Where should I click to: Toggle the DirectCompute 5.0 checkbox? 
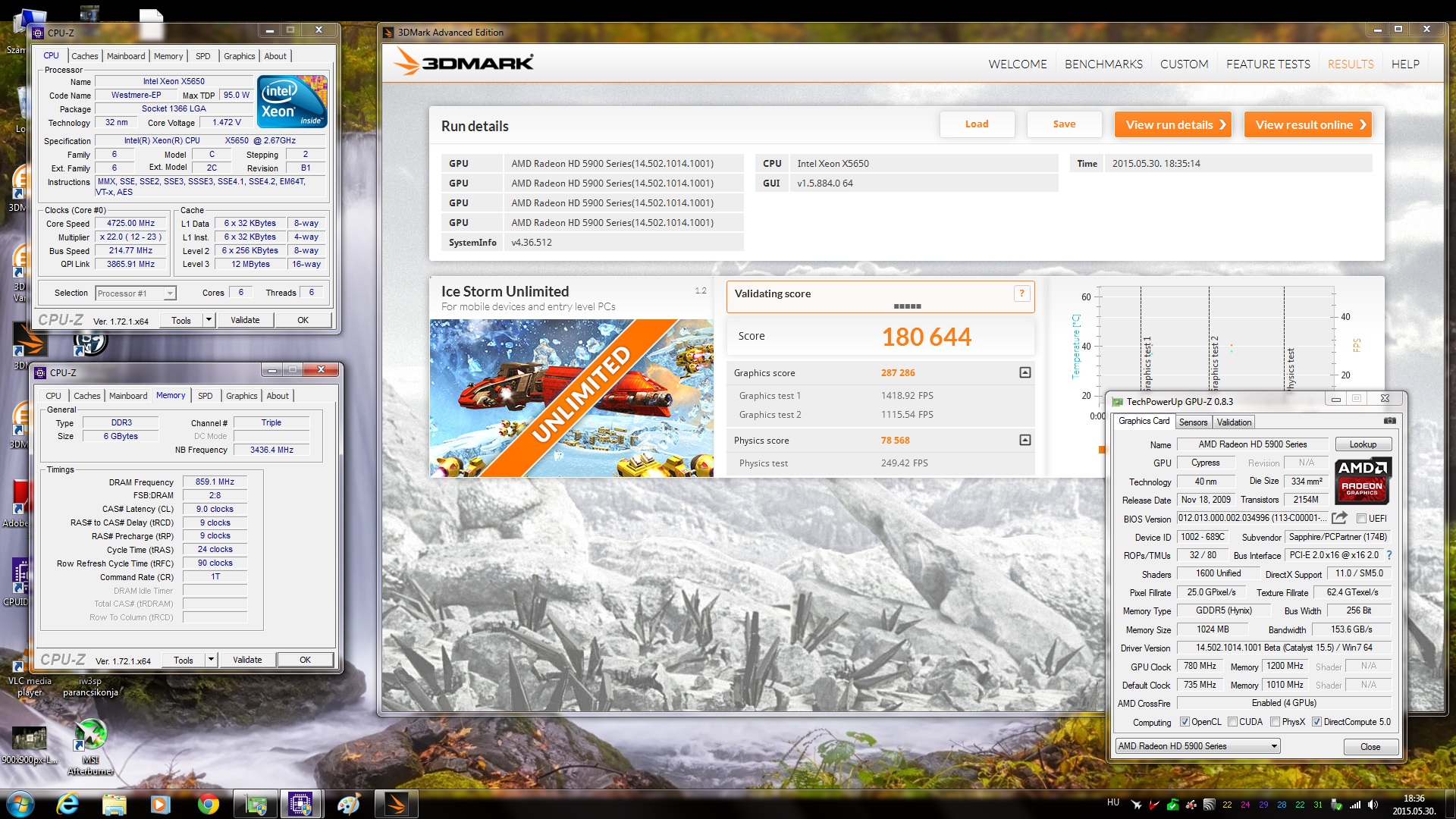tap(1316, 722)
